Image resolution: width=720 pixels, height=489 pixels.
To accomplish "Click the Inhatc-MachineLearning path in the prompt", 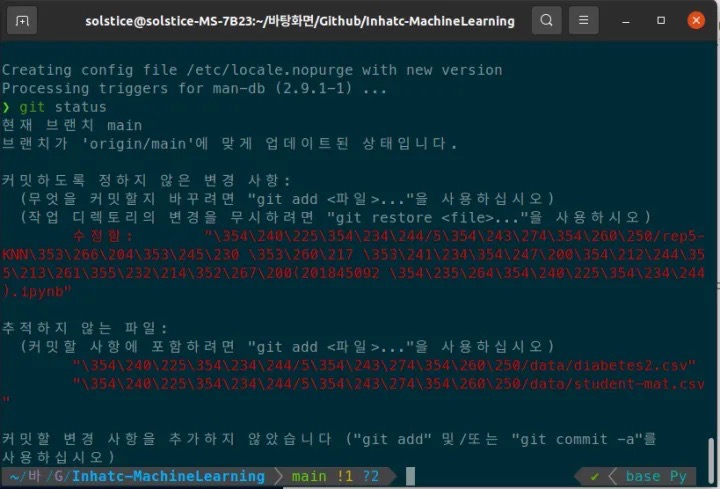I will pyautogui.click(x=168, y=476).
